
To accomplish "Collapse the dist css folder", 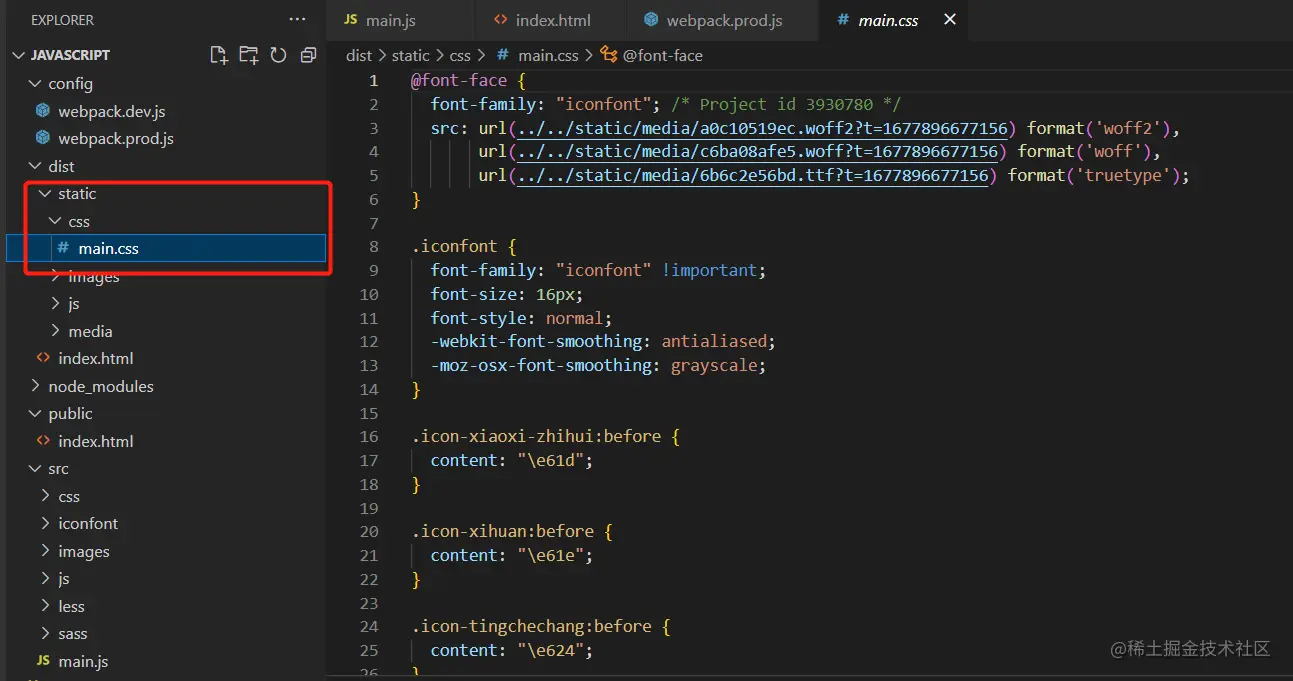I will [x=55, y=221].
